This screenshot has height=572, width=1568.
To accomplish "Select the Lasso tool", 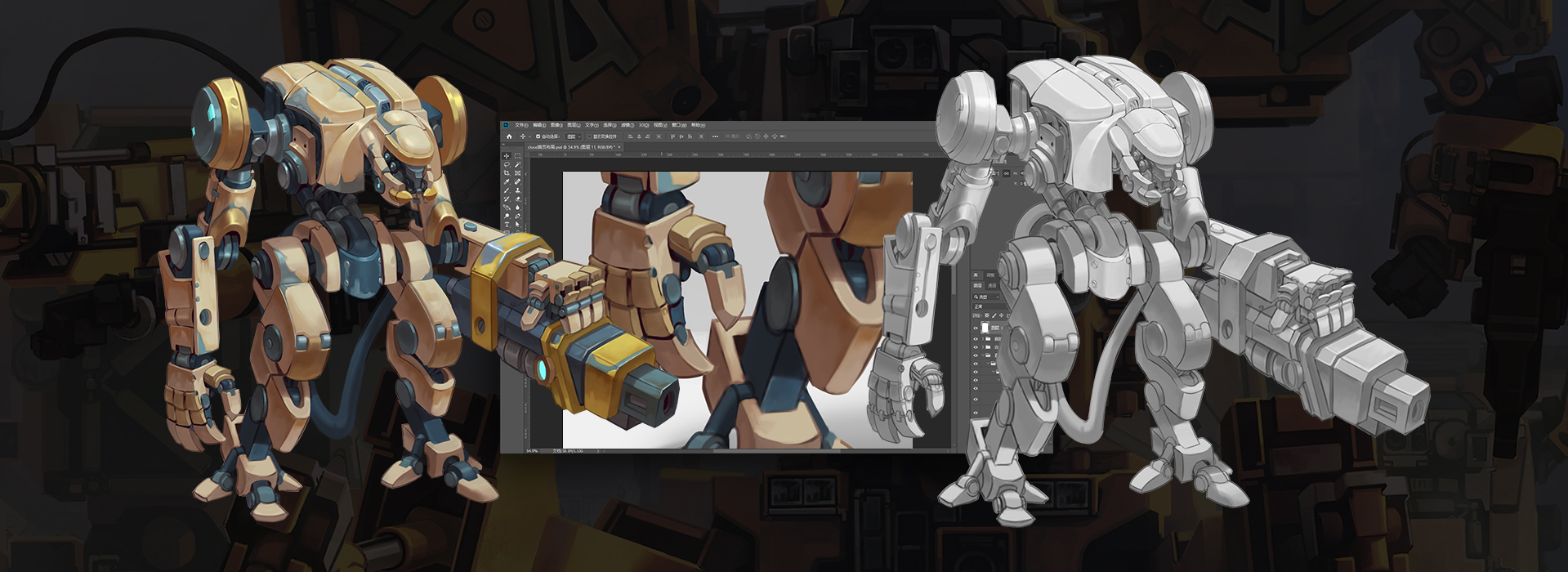I will coord(507,164).
